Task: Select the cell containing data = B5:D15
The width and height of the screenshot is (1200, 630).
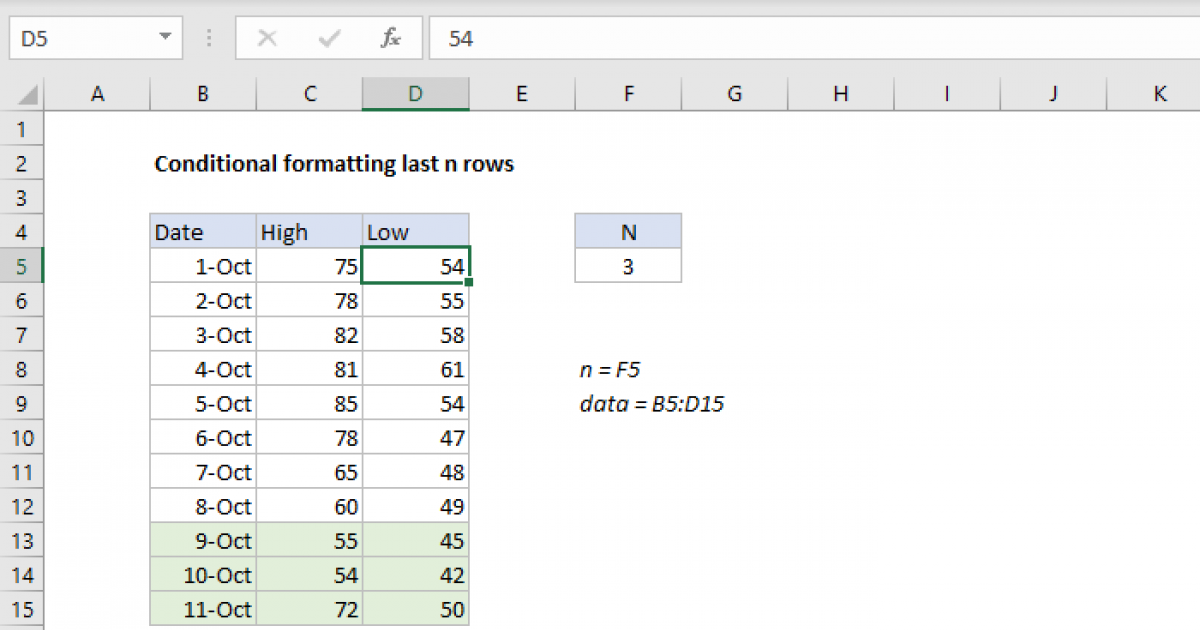Action: [x=652, y=403]
